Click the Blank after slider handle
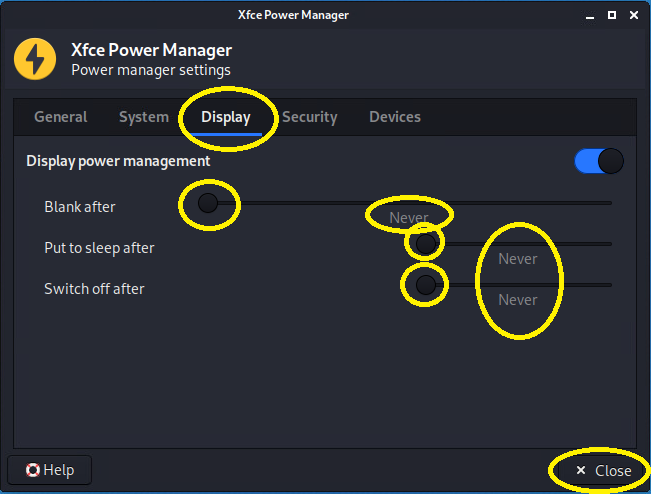 click(x=208, y=203)
